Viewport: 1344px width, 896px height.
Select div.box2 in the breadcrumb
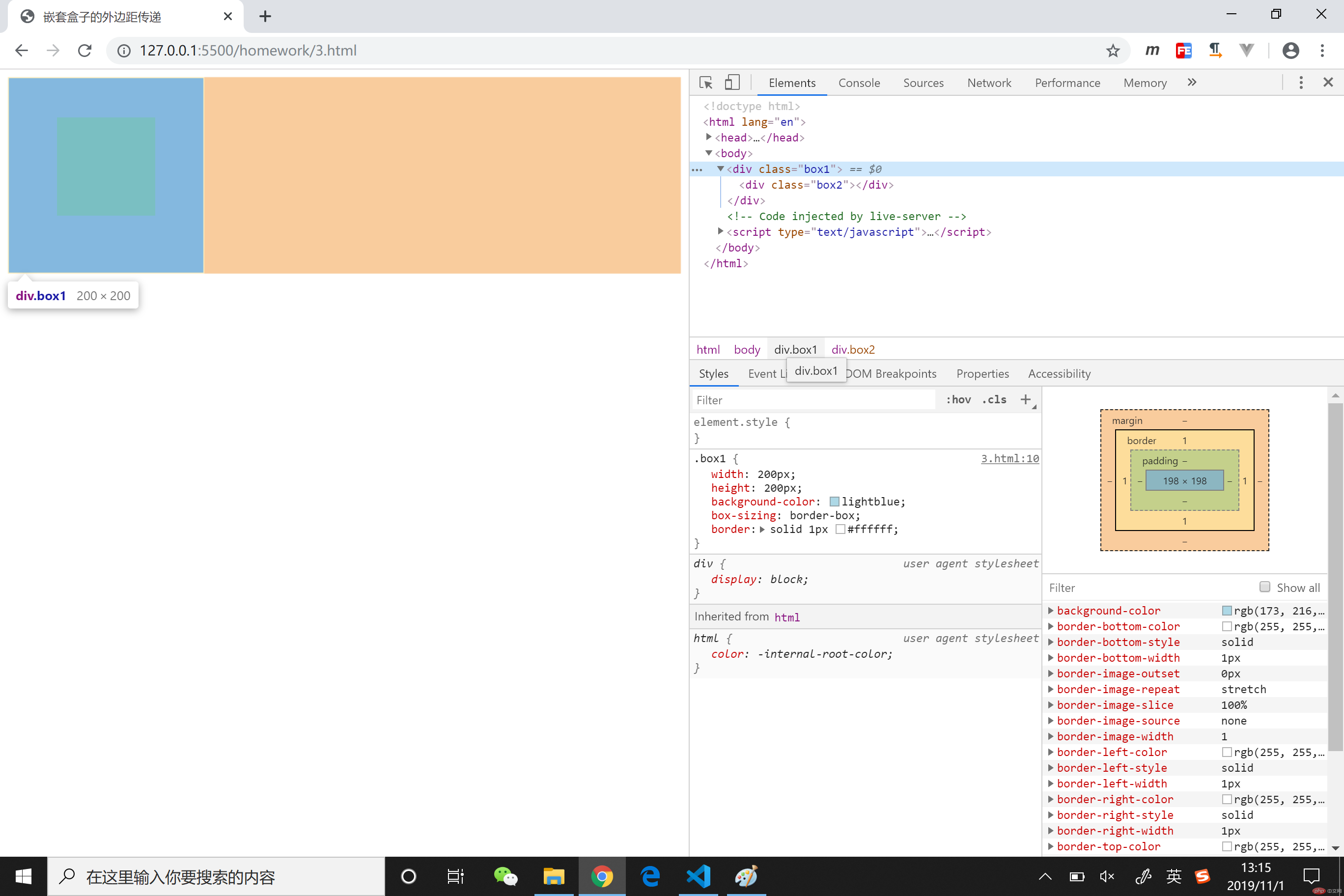[x=853, y=349]
